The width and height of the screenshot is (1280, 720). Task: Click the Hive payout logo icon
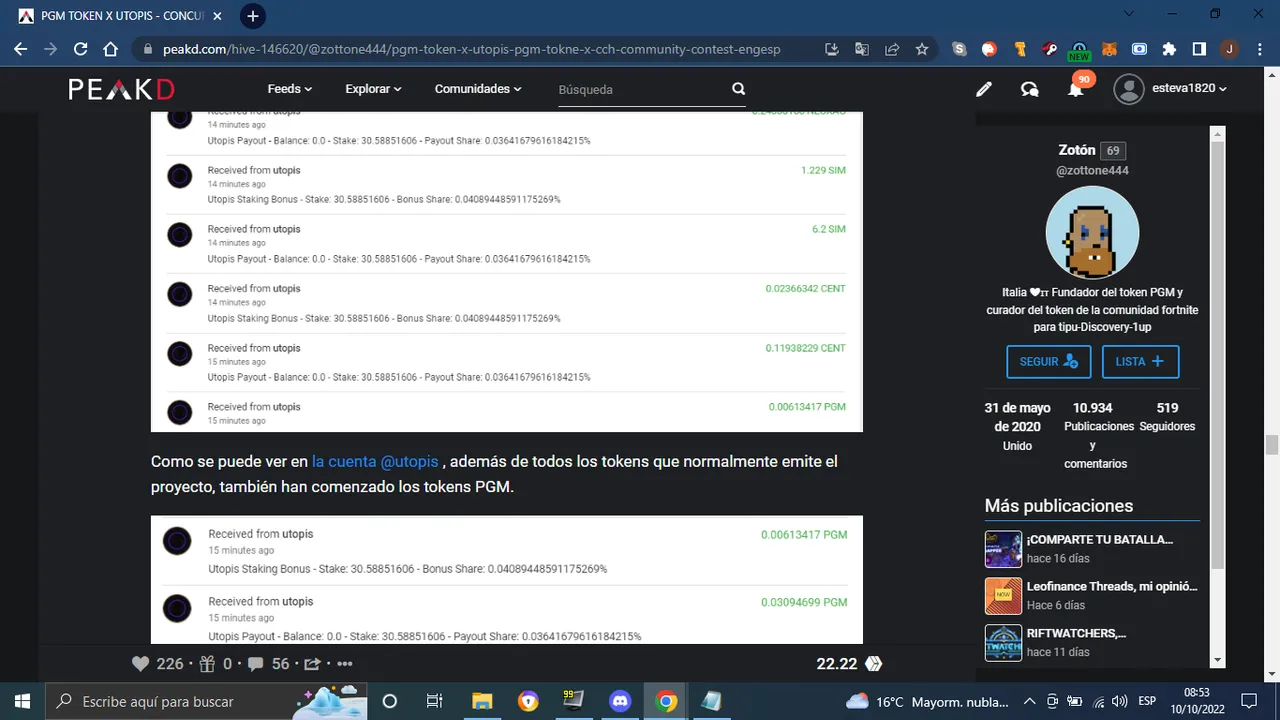click(873, 664)
